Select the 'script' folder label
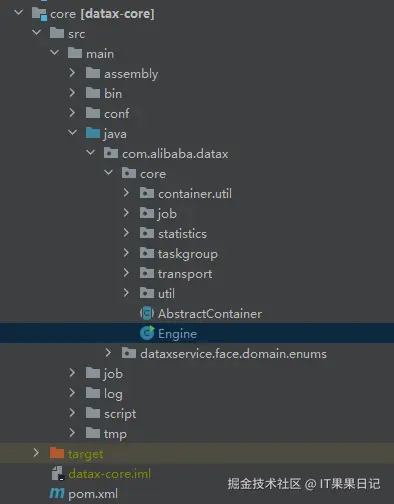The width and height of the screenshot is (394, 504). pos(120,414)
